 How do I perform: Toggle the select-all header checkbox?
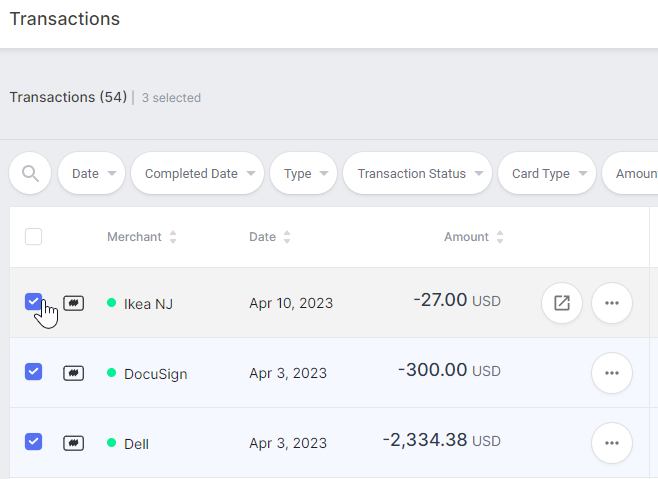[x=34, y=236]
